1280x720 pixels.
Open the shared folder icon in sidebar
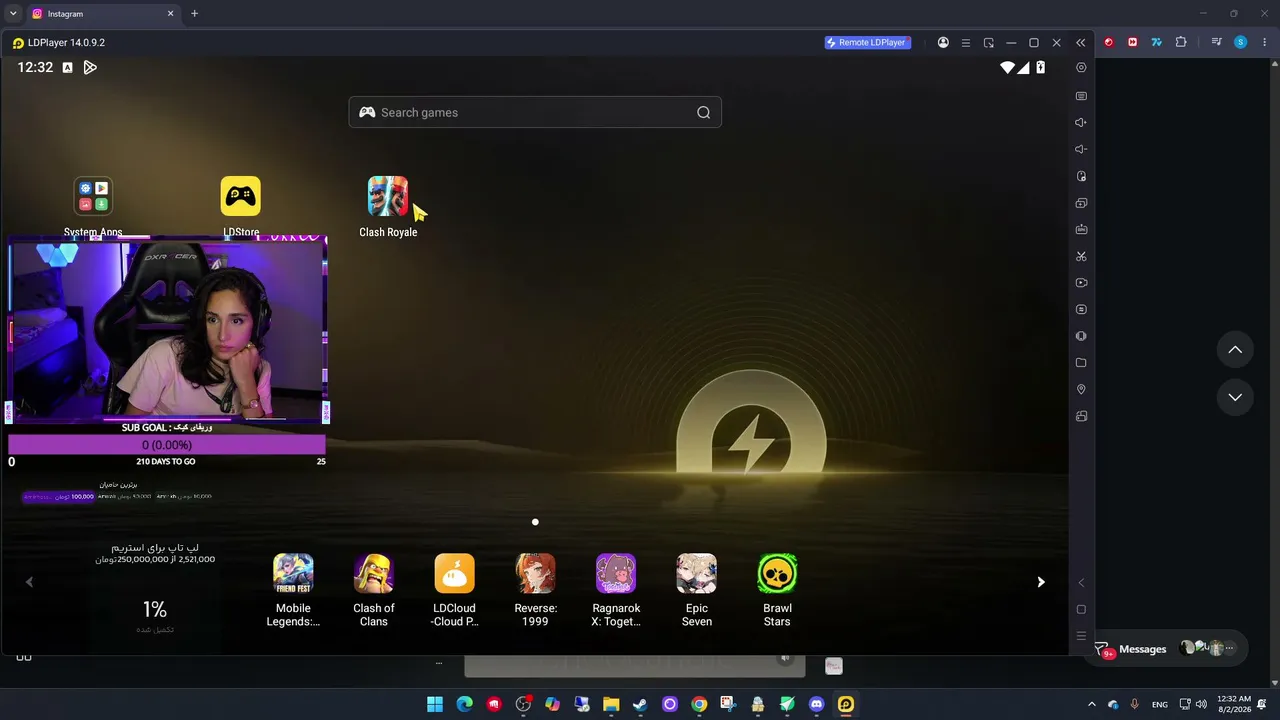[1081, 363]
